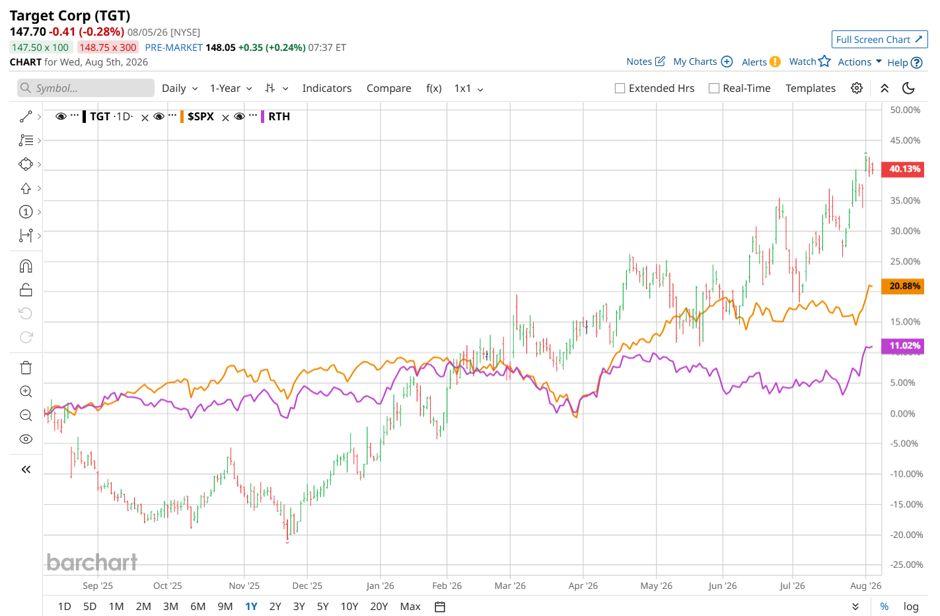This screenshot has width=940, height=616.
Task: Delete drawings with the trash icon
Action: [26, 367]
